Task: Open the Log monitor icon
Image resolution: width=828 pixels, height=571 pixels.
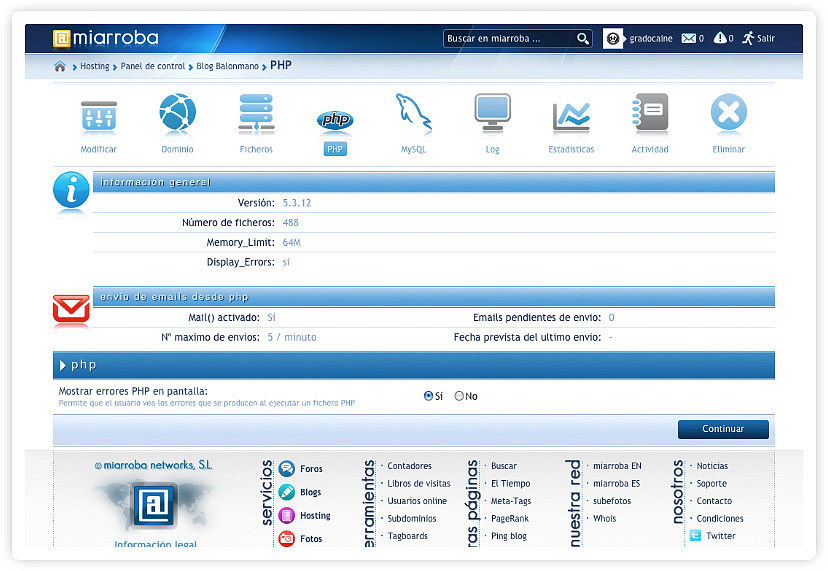Action: point(492,112)
